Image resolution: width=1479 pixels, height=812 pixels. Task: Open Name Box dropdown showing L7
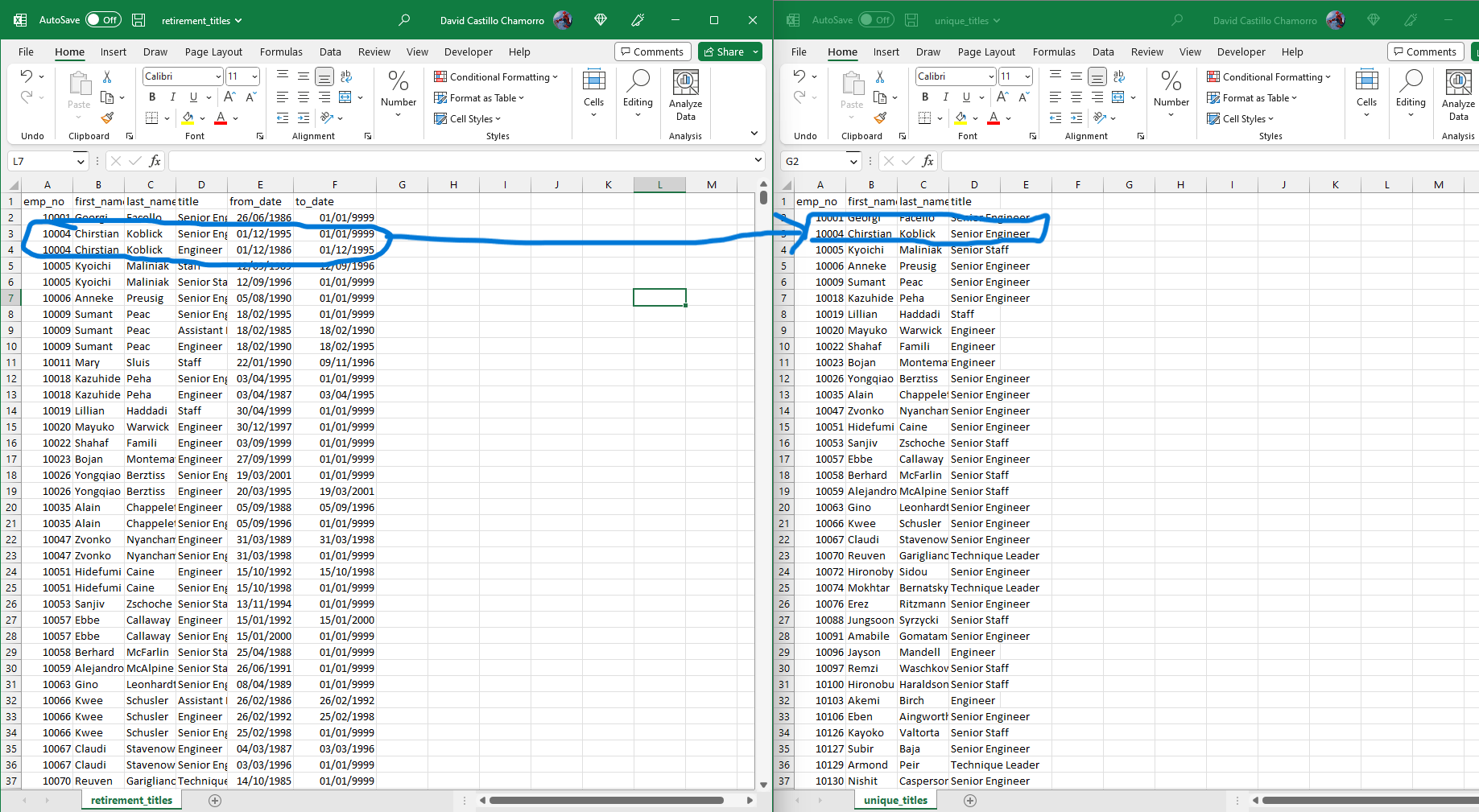81,161
